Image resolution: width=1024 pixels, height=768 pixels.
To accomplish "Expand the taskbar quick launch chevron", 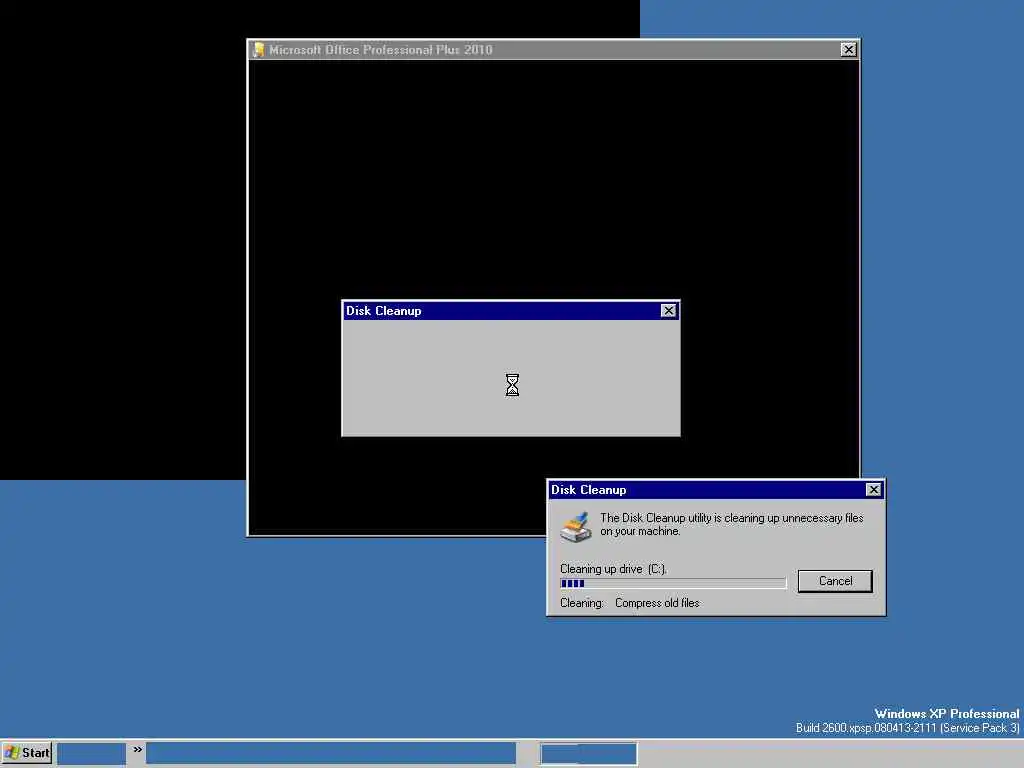I will (137, 749).
